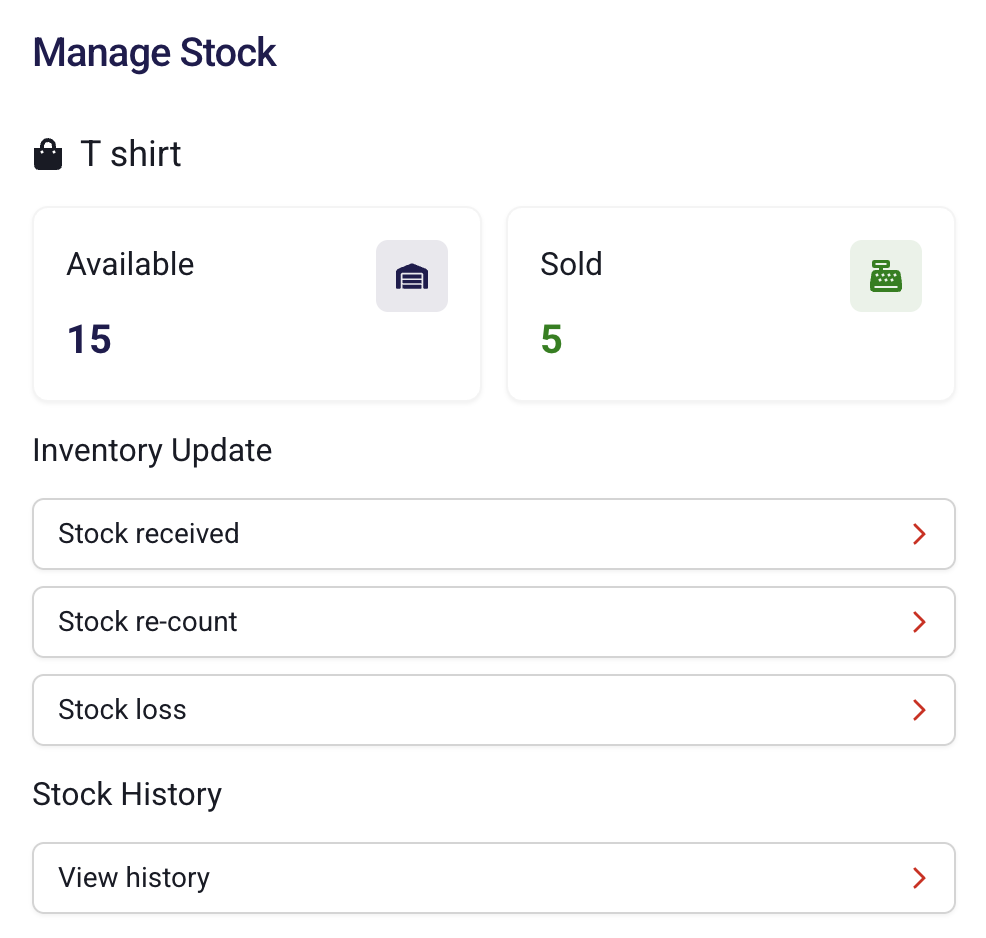Click the Stock History section heading
This screenshot has width=986, height=938.
127,794
